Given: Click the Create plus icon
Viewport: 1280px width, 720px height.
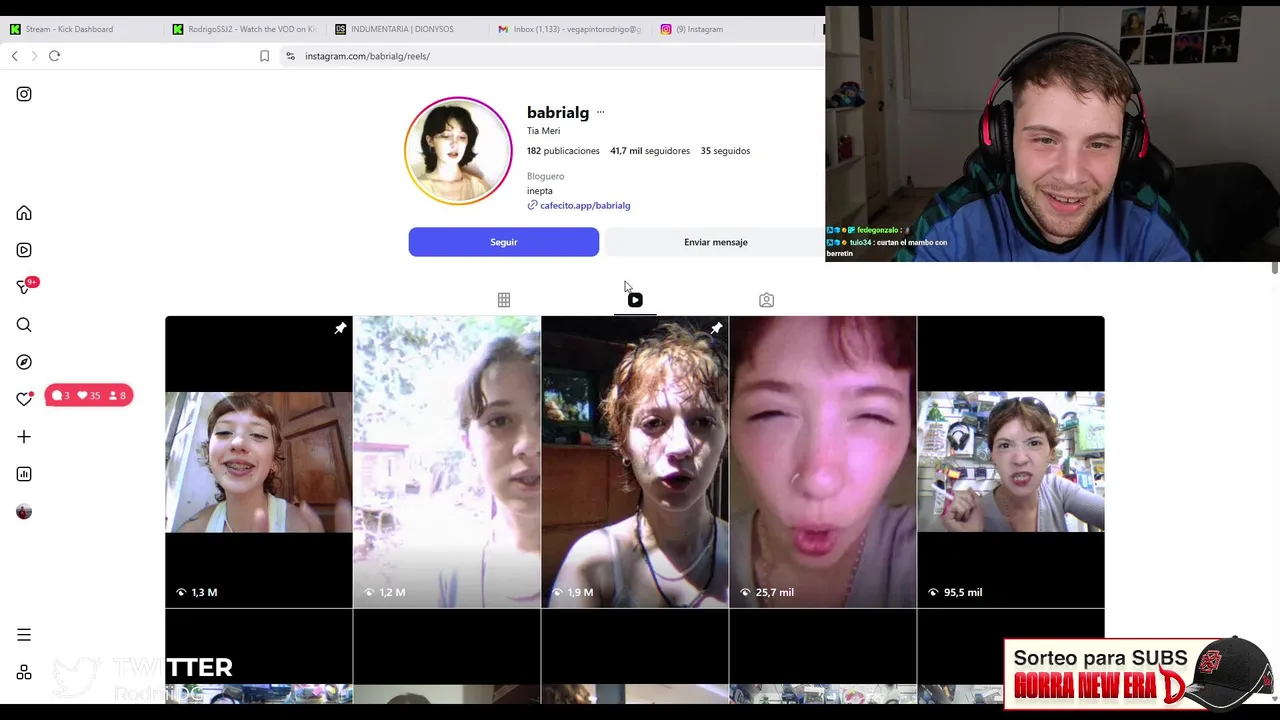Looking at the screenshot, I should [x=24, y=437].
